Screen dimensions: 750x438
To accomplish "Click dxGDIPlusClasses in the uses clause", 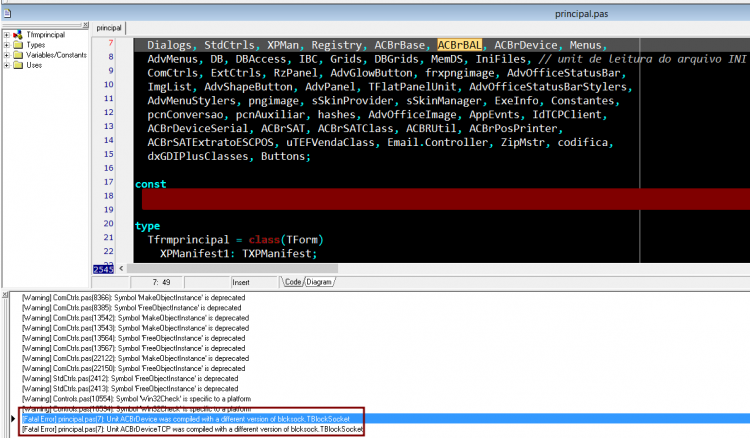I will coord(198,156).
